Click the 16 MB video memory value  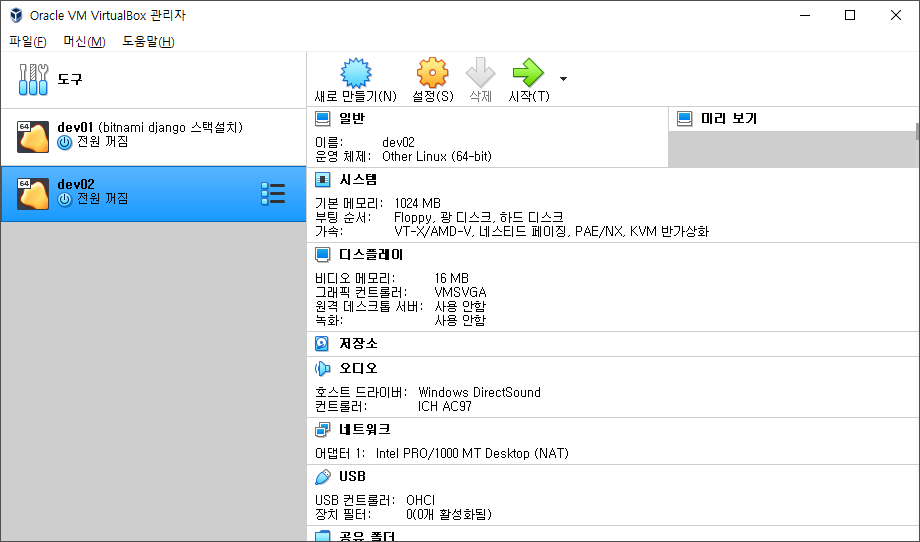[451, 278]
